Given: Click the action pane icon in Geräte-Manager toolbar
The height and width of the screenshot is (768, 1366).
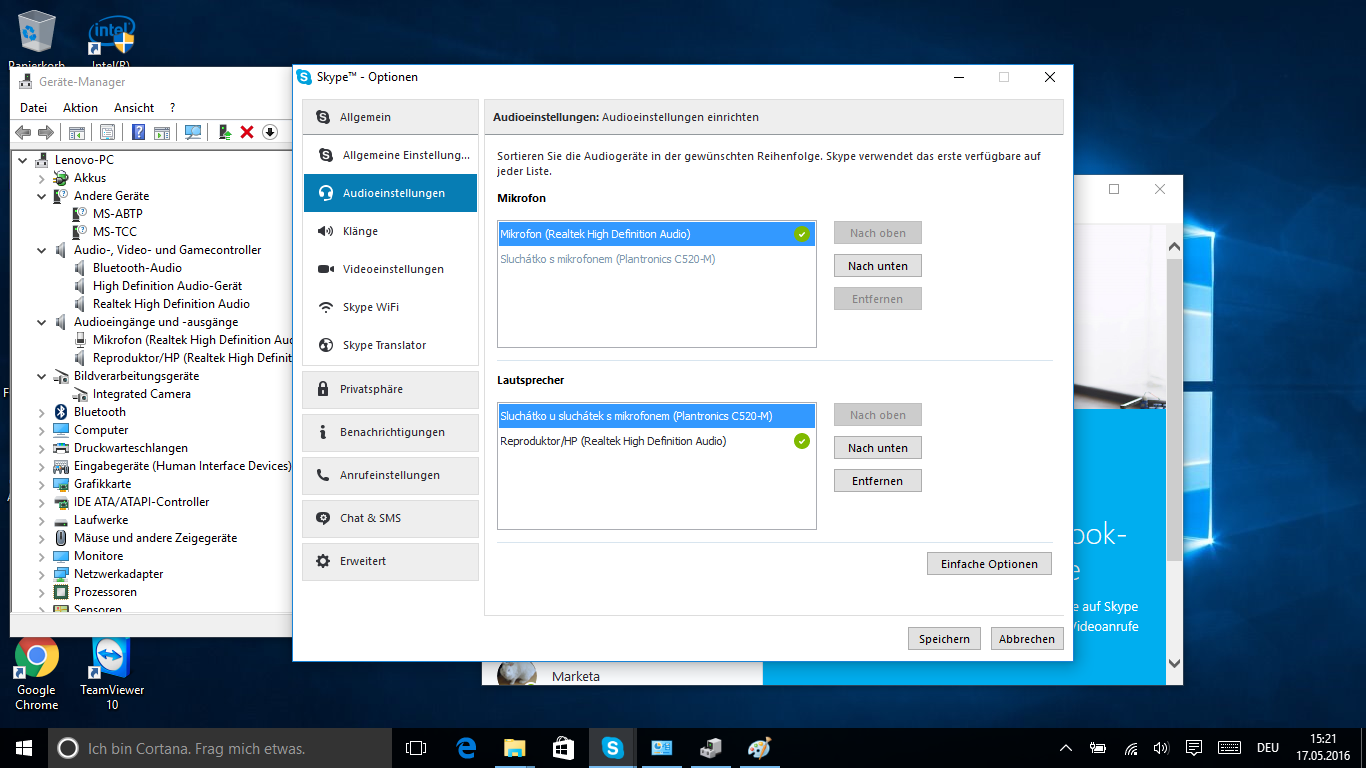Looking at the screenshot, I should pyautogui.click(x=162, y=132).
